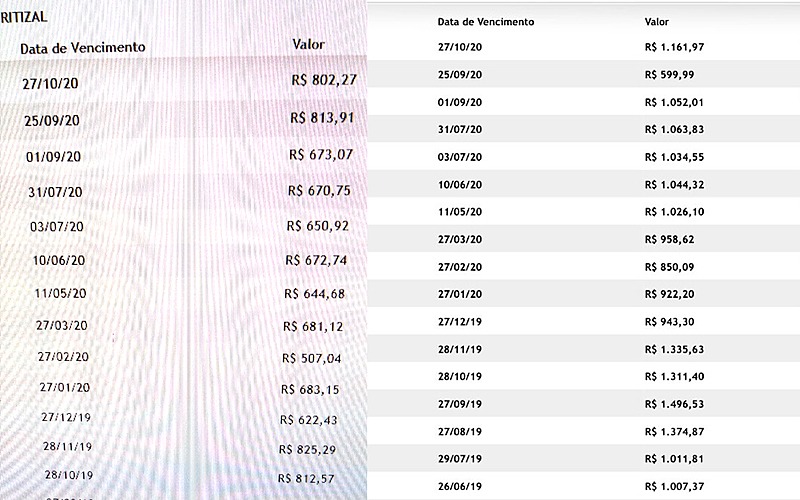Click the R$ 1.161,97 value

point(674,47)
